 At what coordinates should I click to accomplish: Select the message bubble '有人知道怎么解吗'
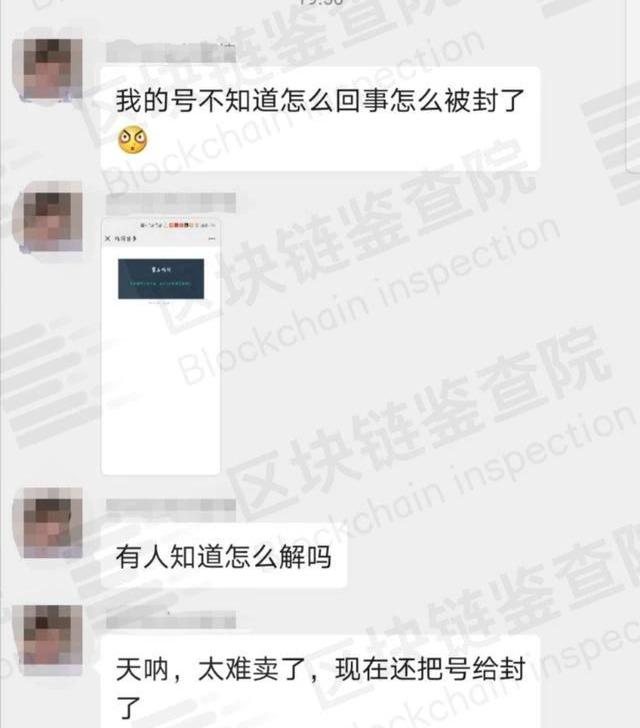pos(224,556)
